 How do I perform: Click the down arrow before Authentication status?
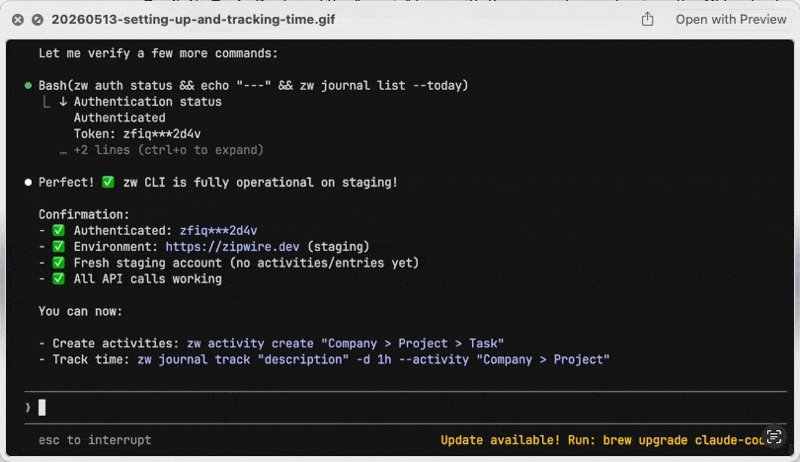coord(63,101)
